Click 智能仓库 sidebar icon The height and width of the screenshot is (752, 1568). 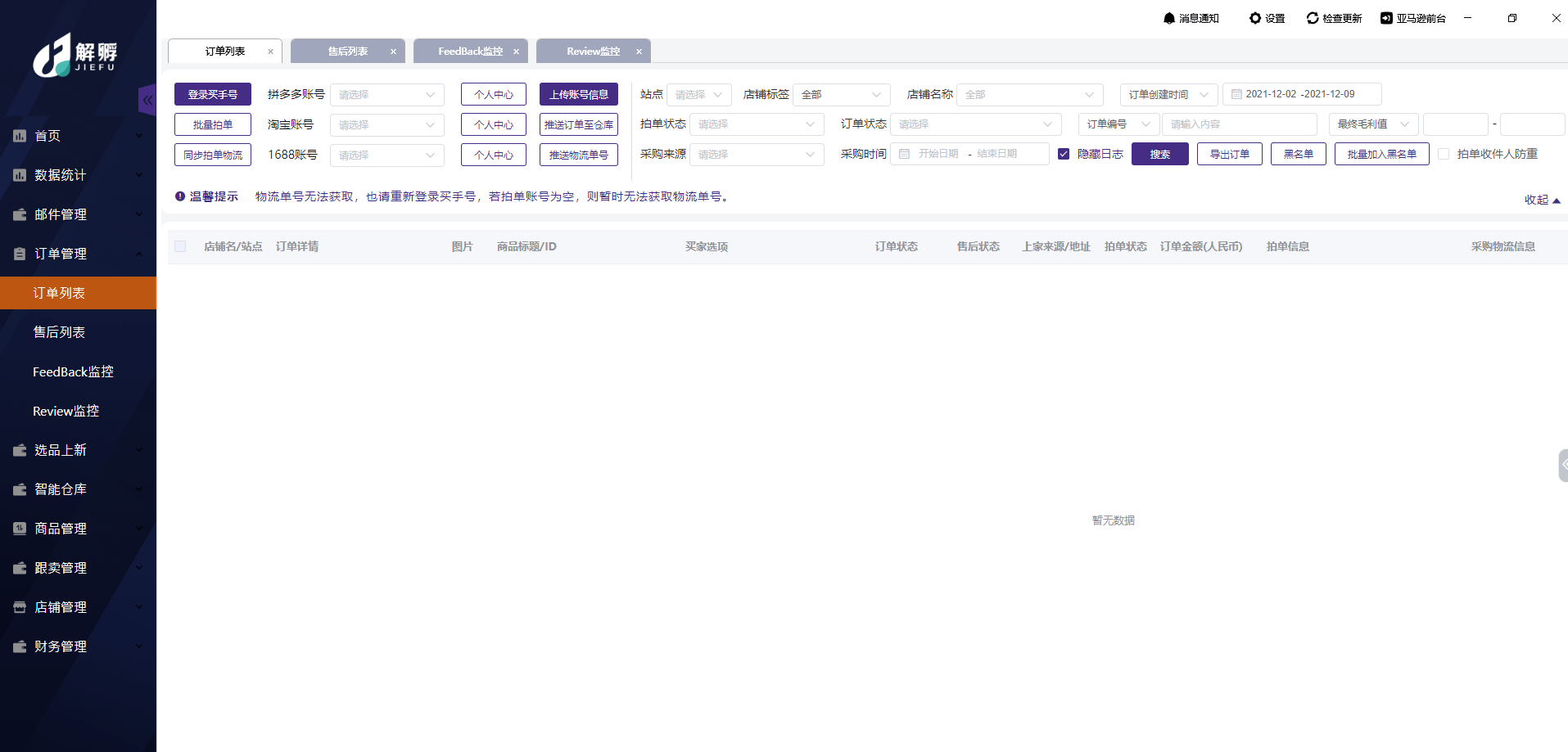point(20,489)
